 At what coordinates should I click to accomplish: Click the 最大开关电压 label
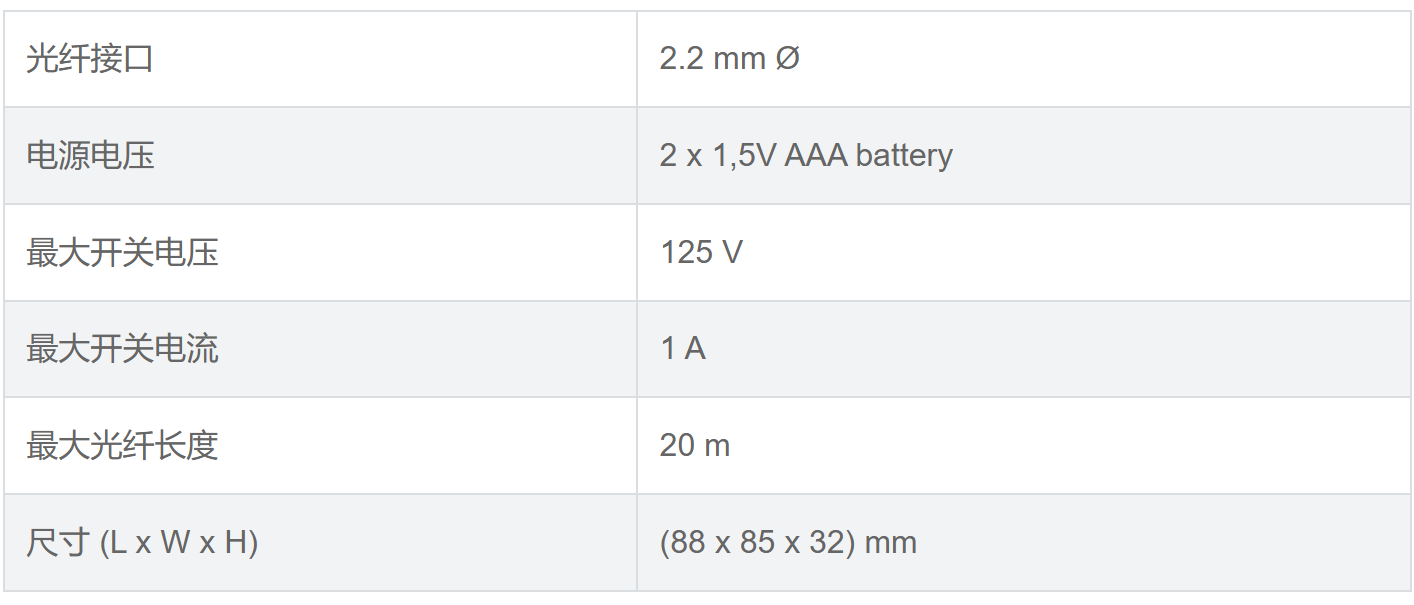[122, 253]
